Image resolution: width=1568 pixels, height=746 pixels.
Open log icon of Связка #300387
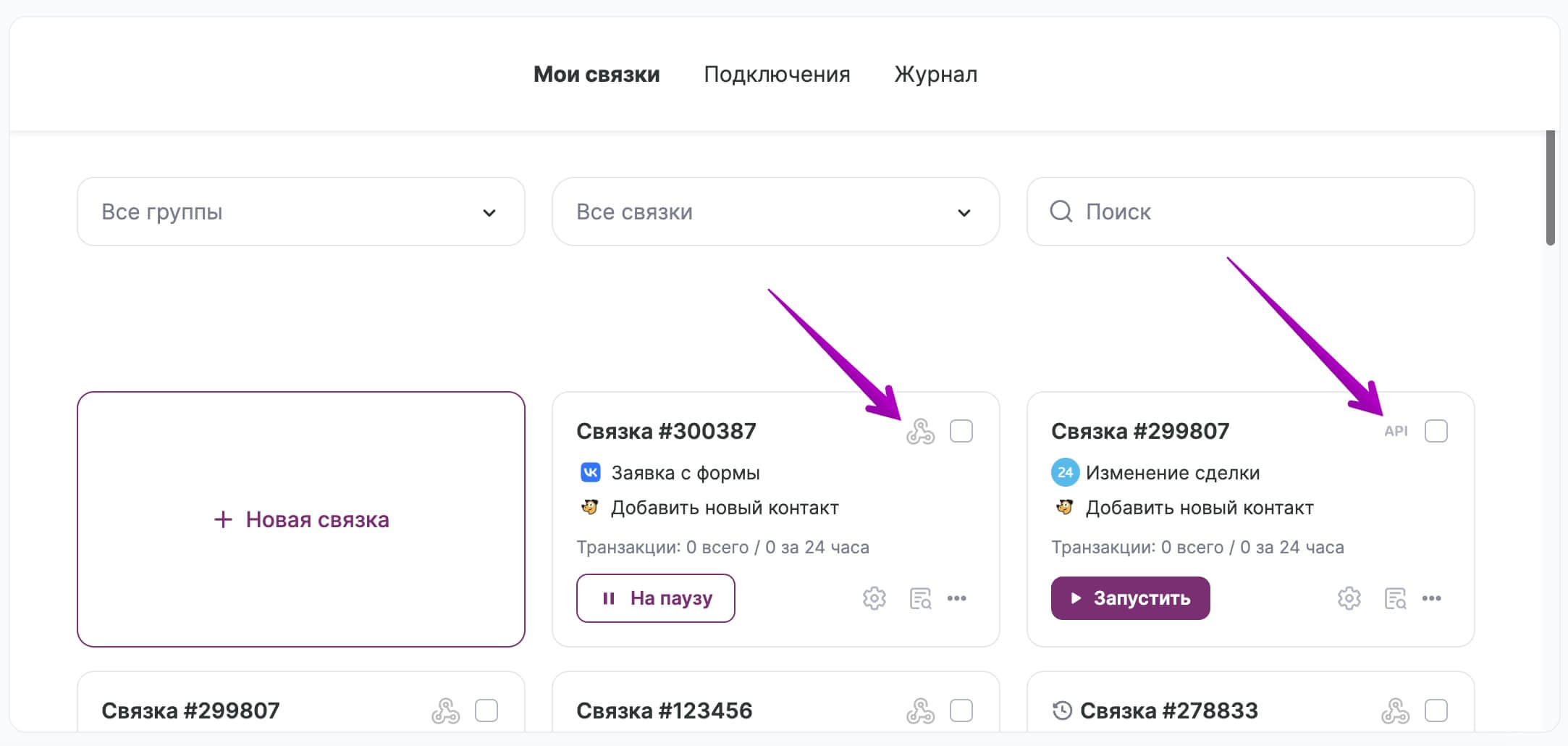[x=920, y=598]
